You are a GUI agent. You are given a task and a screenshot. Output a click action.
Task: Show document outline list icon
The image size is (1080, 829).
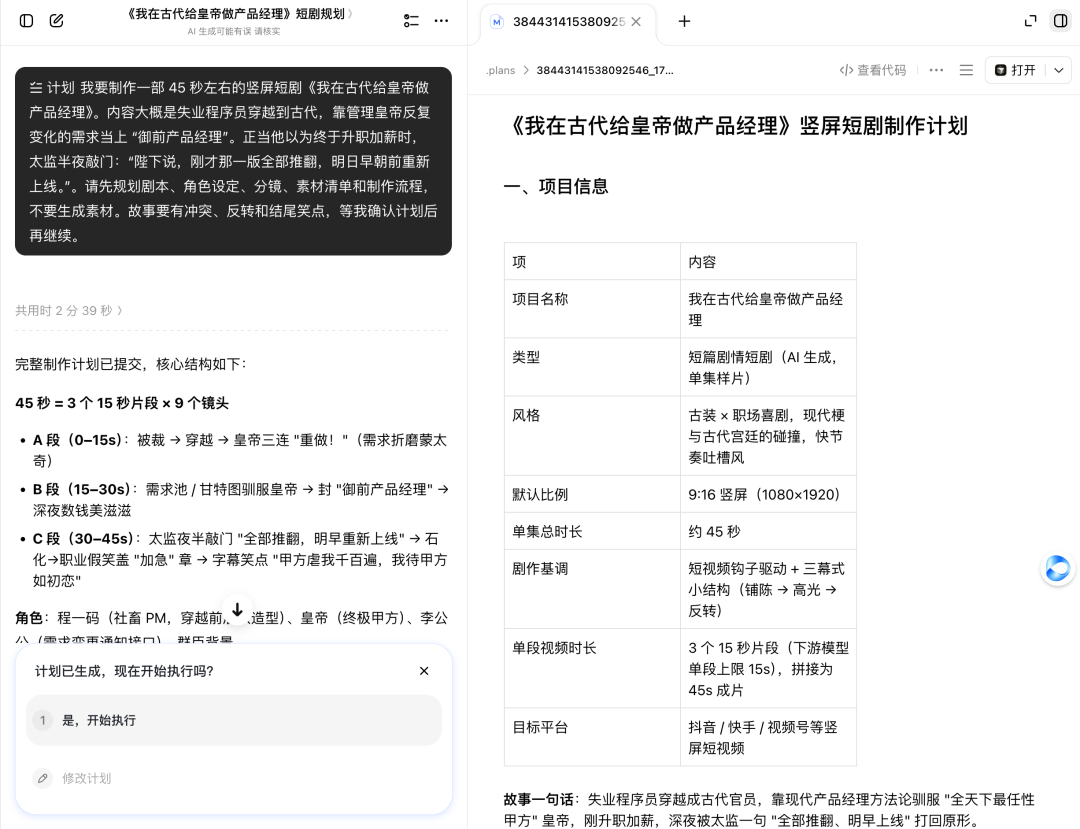tap(966, 70)
